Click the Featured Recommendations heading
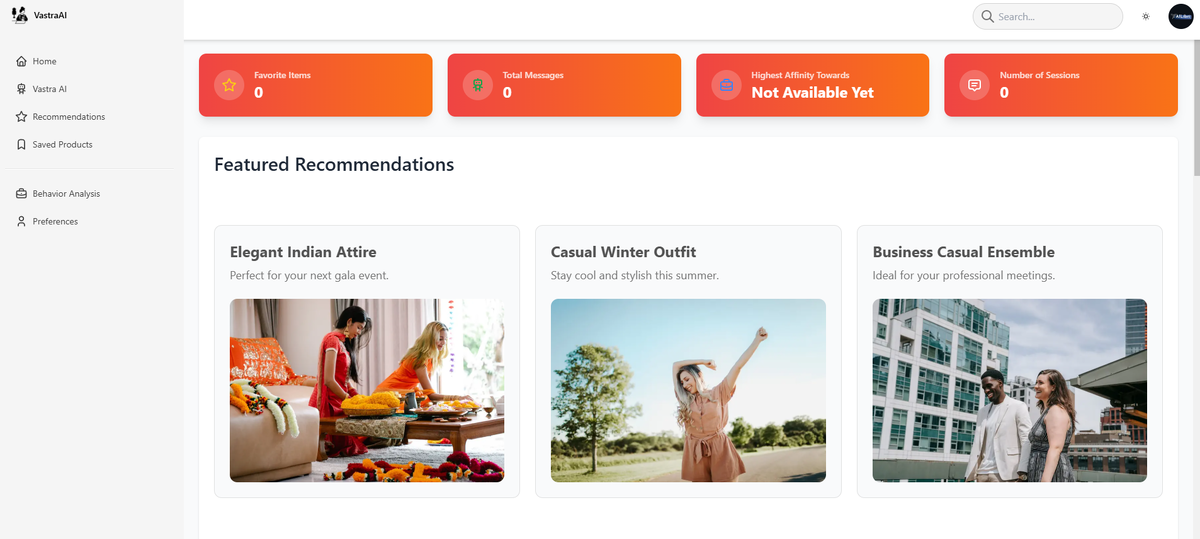 [334, 165]
